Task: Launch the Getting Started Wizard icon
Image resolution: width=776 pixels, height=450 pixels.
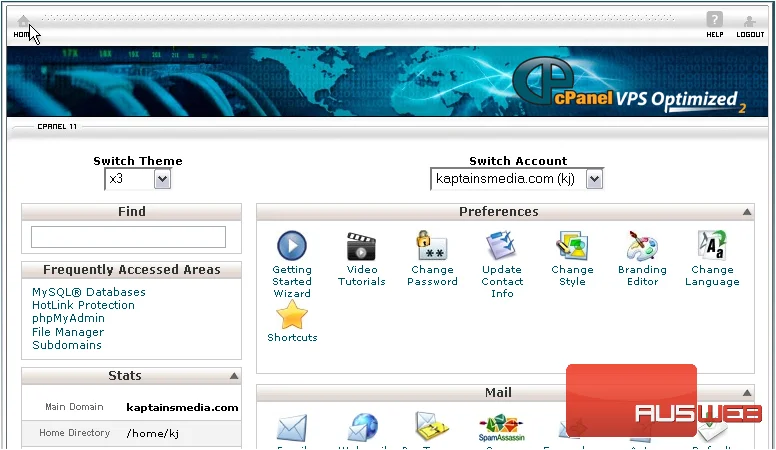Action: tap(291, 246)
